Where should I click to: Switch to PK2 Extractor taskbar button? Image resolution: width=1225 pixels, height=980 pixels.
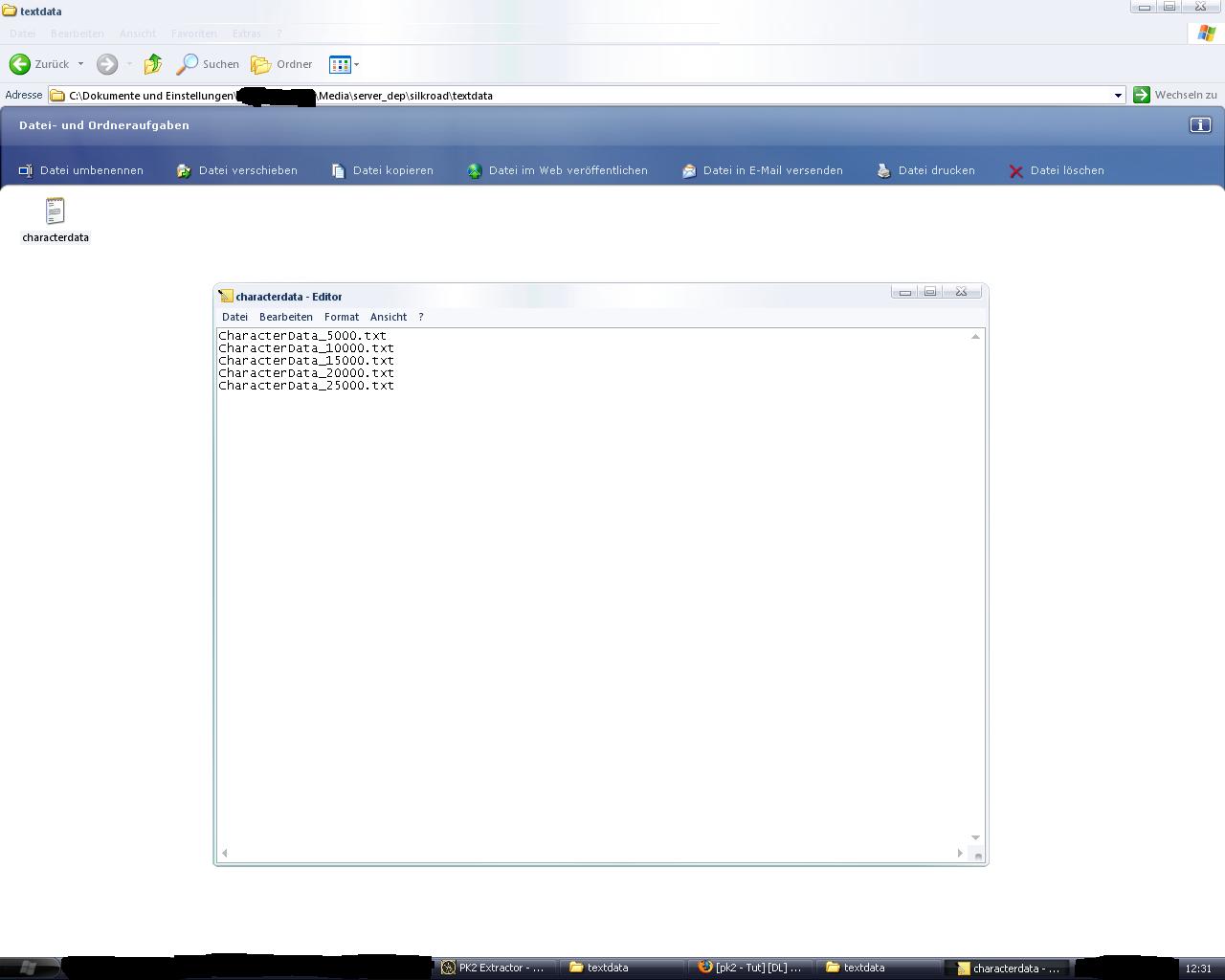[x=492, y=968]
